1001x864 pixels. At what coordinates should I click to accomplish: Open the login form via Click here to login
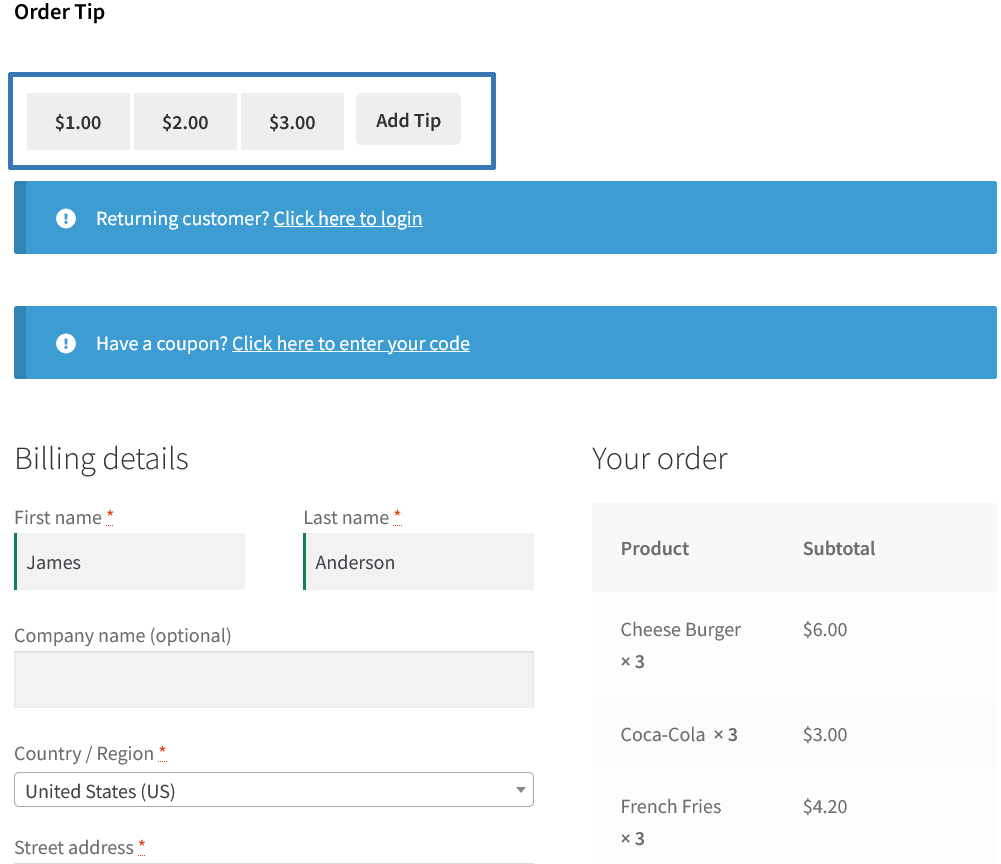click(x=347, y=218)
